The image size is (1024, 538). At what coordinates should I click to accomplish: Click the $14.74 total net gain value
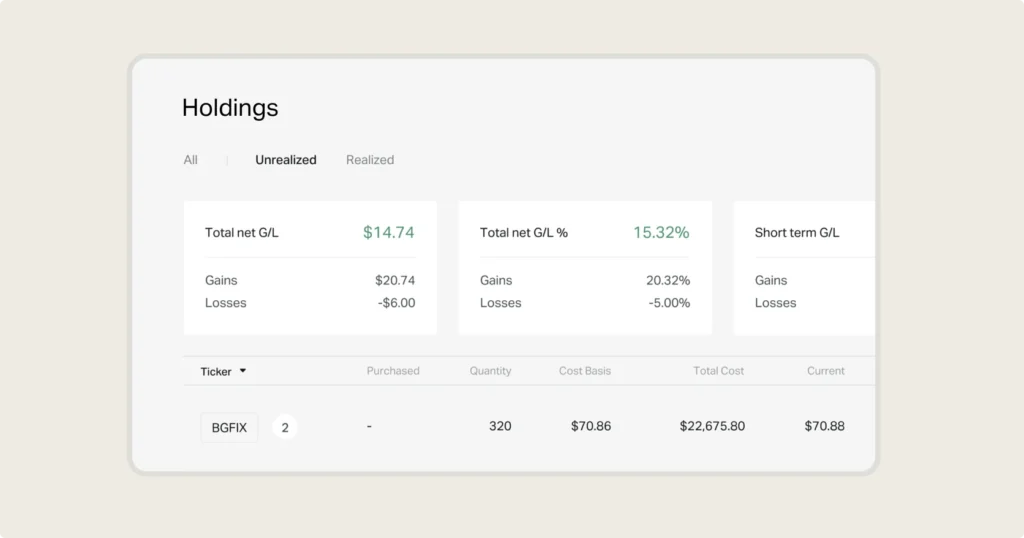point(388,233)
